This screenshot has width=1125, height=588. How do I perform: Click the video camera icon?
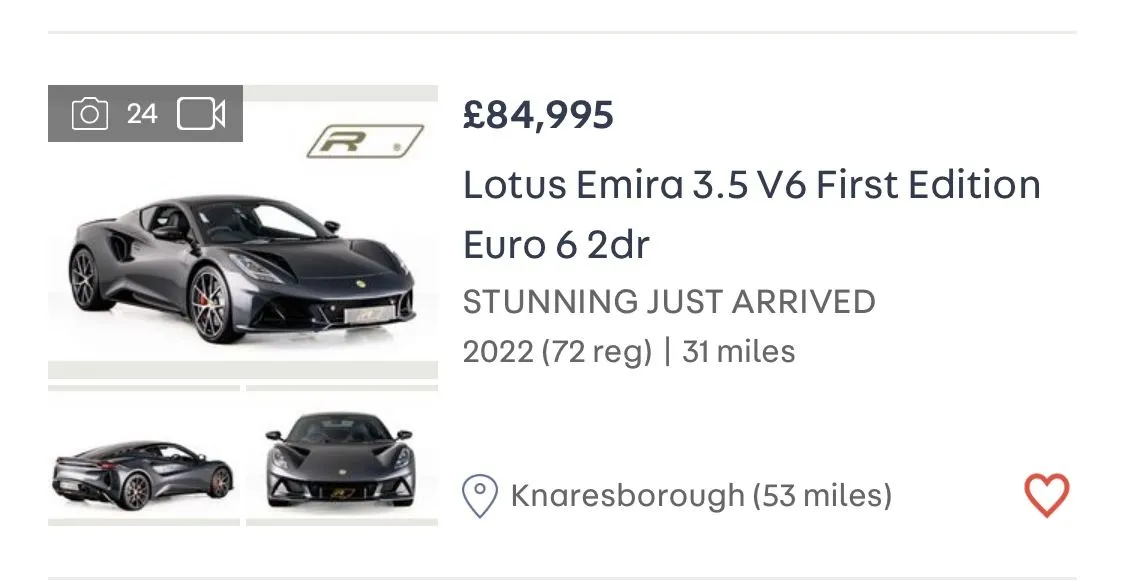(201, 114)
